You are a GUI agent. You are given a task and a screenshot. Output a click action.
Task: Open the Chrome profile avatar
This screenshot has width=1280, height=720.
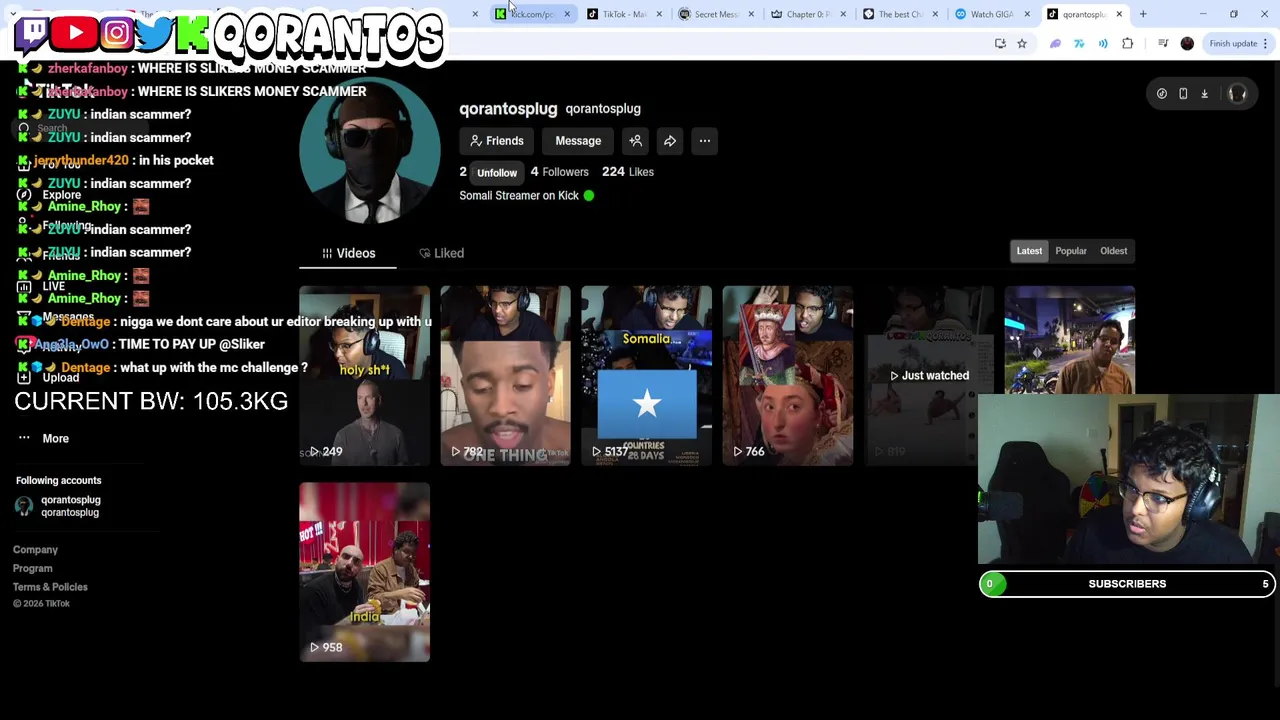pos(1187,43)
